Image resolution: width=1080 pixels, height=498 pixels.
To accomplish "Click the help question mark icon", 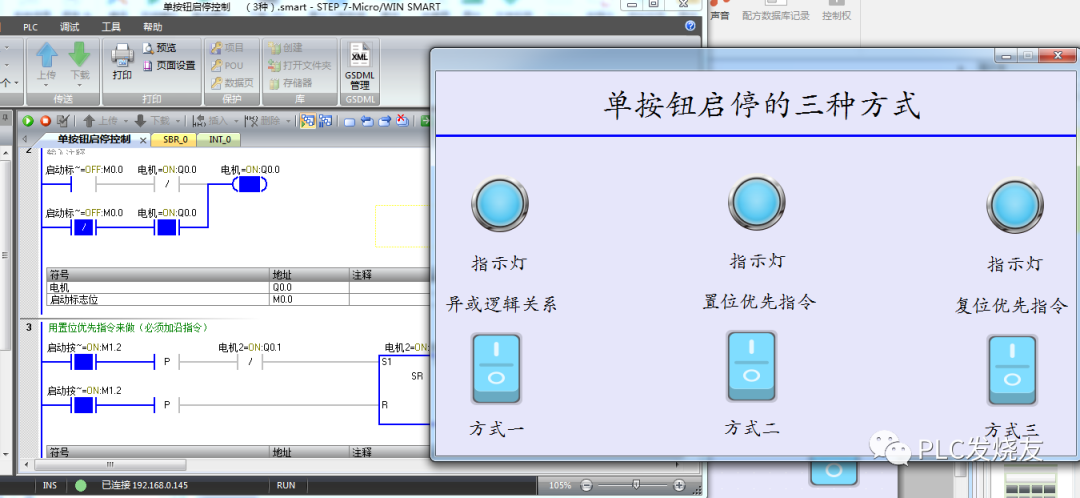I will pyautogui.click(x=690, y=26).
